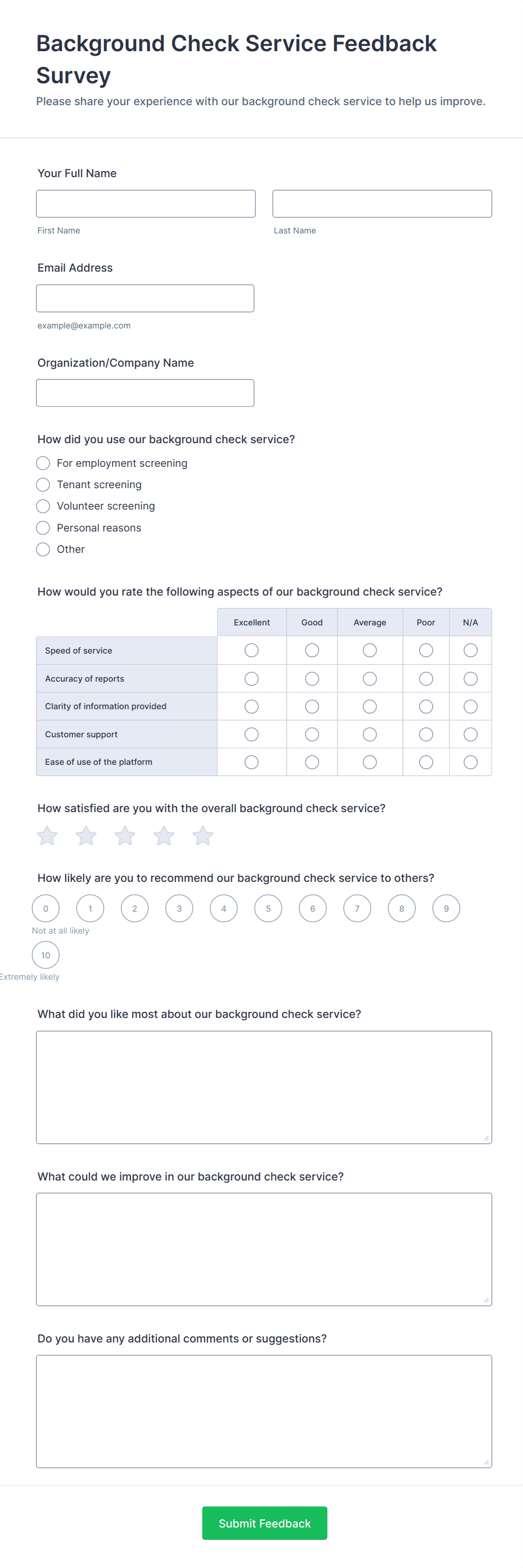Click the first star rating icon
523x1568 pixels.
tap(47, 836)
